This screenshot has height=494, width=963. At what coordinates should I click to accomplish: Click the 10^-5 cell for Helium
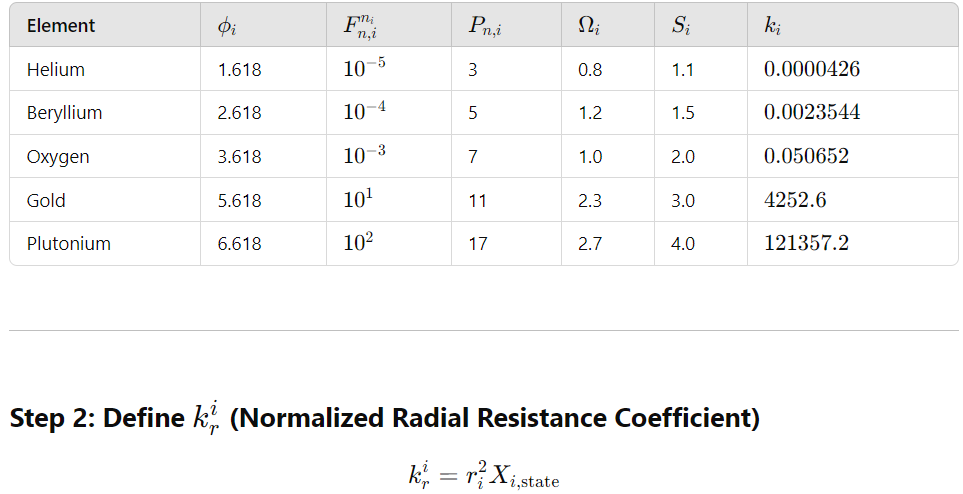[x=364, y=68]
